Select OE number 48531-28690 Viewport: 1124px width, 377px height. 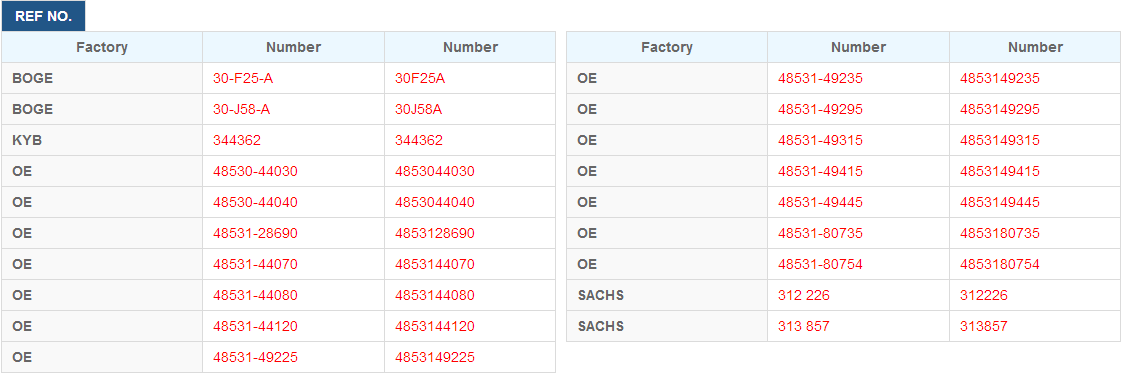point(255,233)
